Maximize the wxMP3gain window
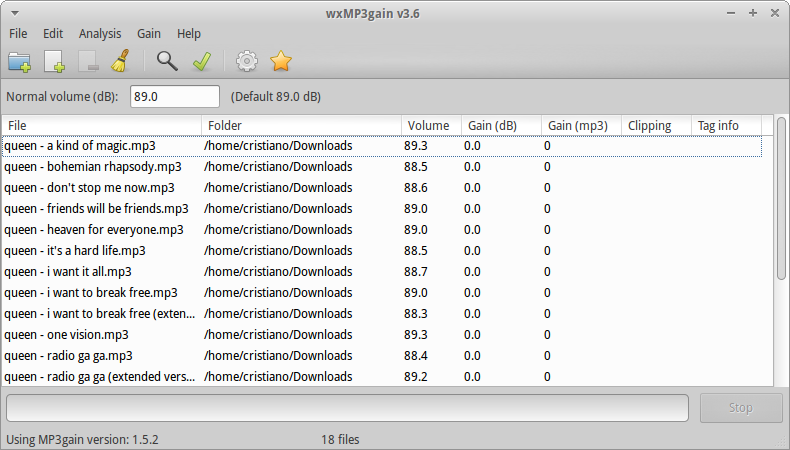This screenshot has width=790, height=450. [753, 13]
